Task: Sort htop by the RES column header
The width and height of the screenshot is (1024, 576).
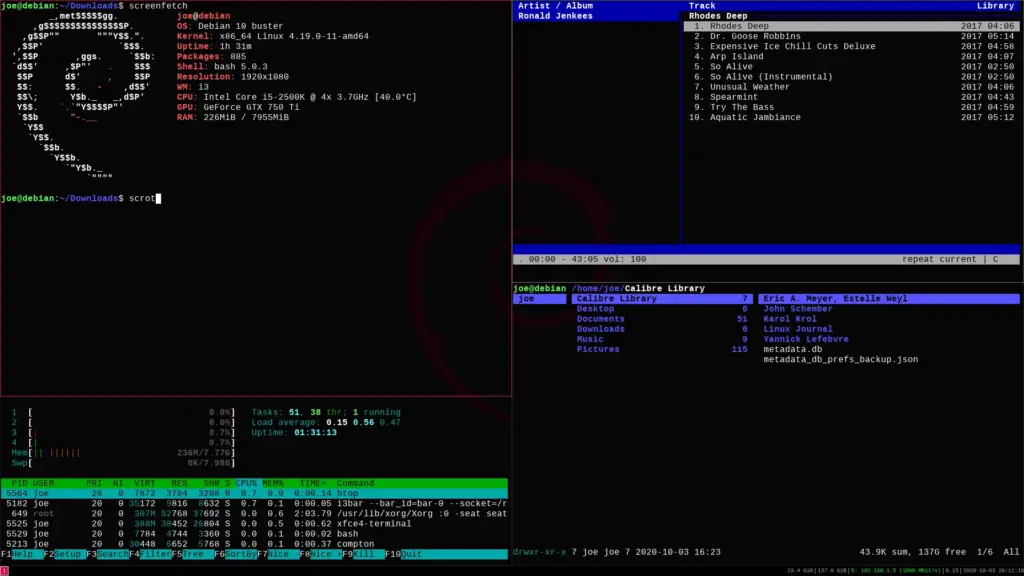Action: click(179, 483)
